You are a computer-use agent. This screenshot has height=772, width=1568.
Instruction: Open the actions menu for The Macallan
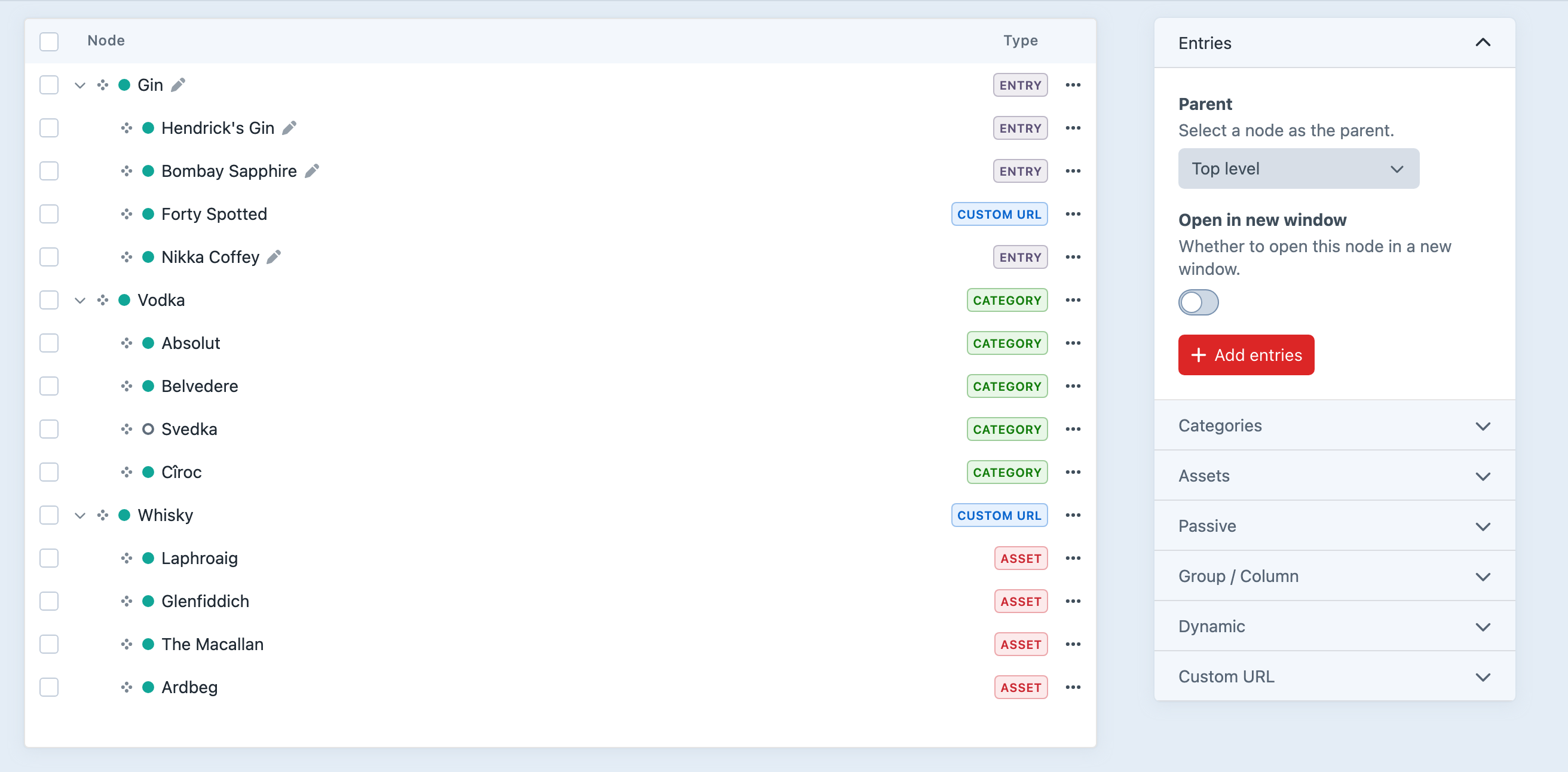tap(1073, 644)
